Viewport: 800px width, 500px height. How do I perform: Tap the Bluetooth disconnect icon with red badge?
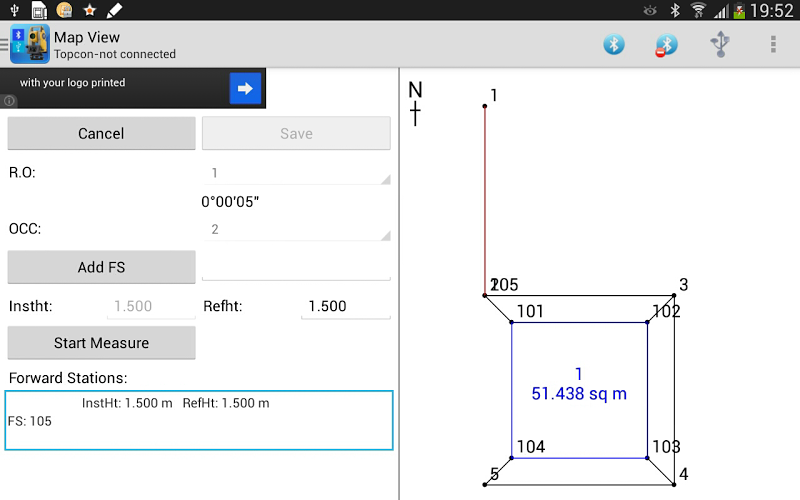click(666, 45)
